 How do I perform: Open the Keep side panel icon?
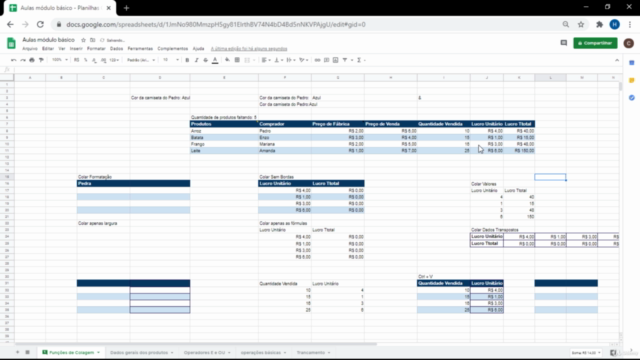pos(631,80)
